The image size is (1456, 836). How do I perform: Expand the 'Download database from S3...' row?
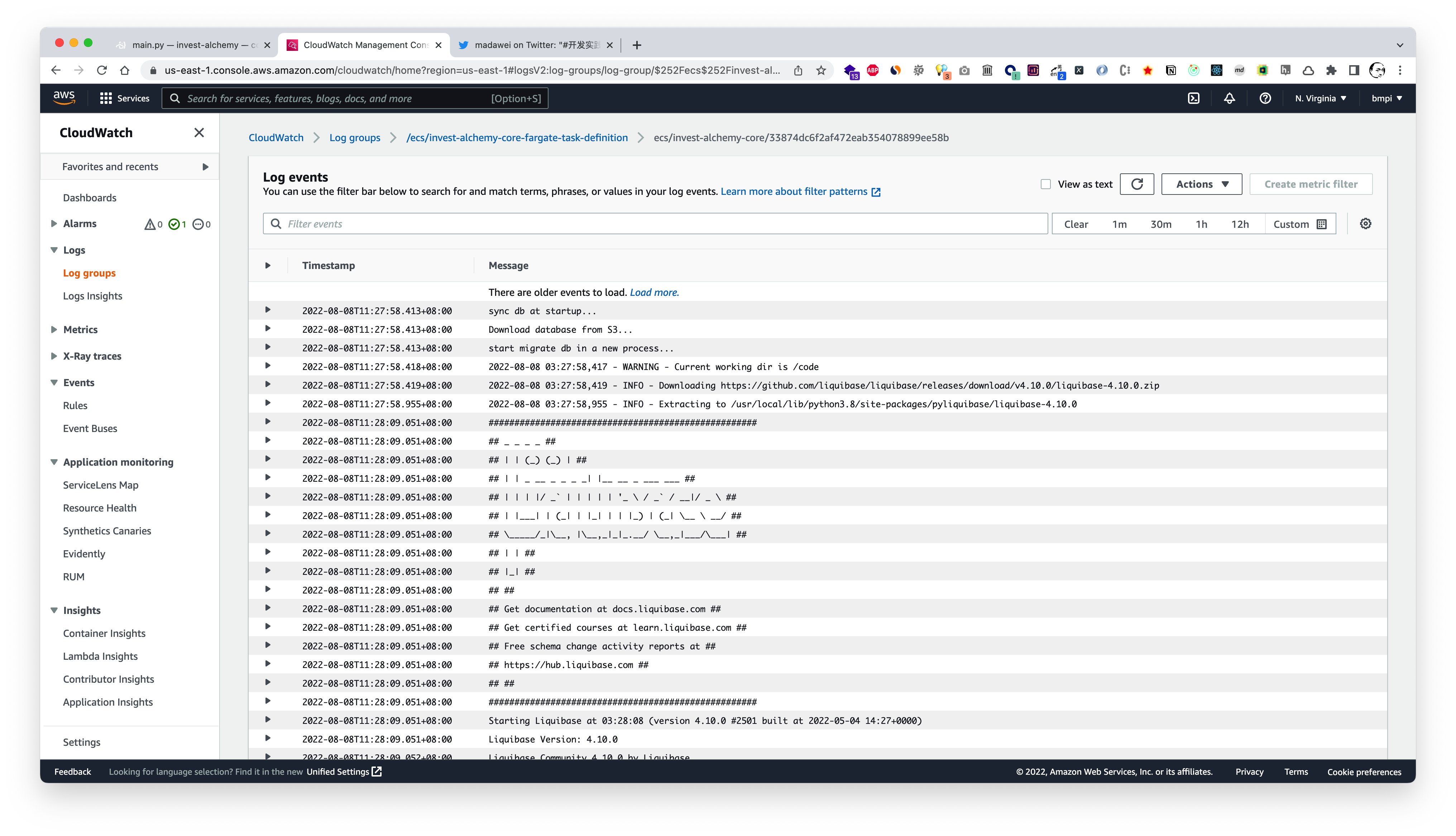click(268, 329)
